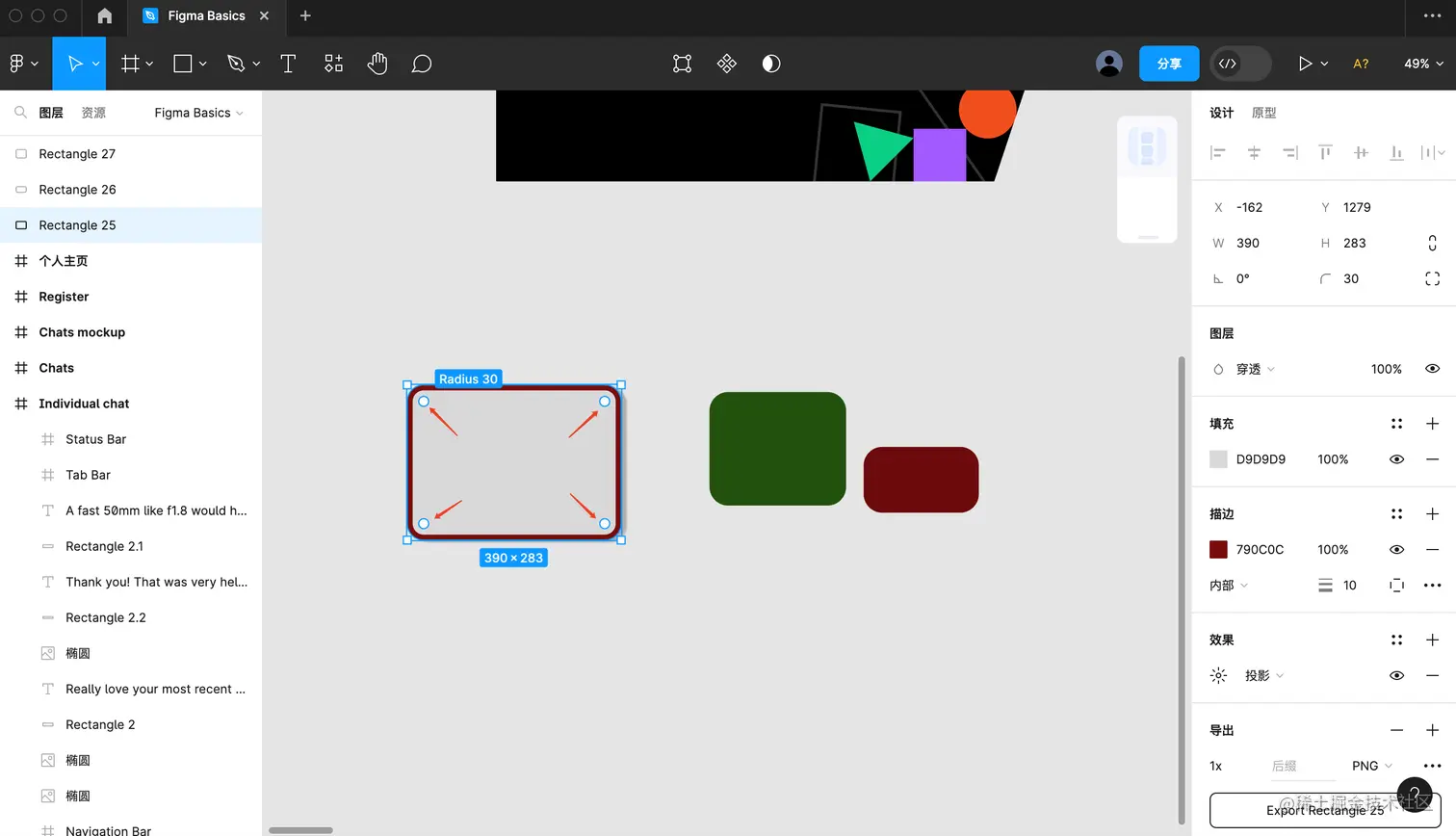Add a new fill with plus

coord(1432,424)
